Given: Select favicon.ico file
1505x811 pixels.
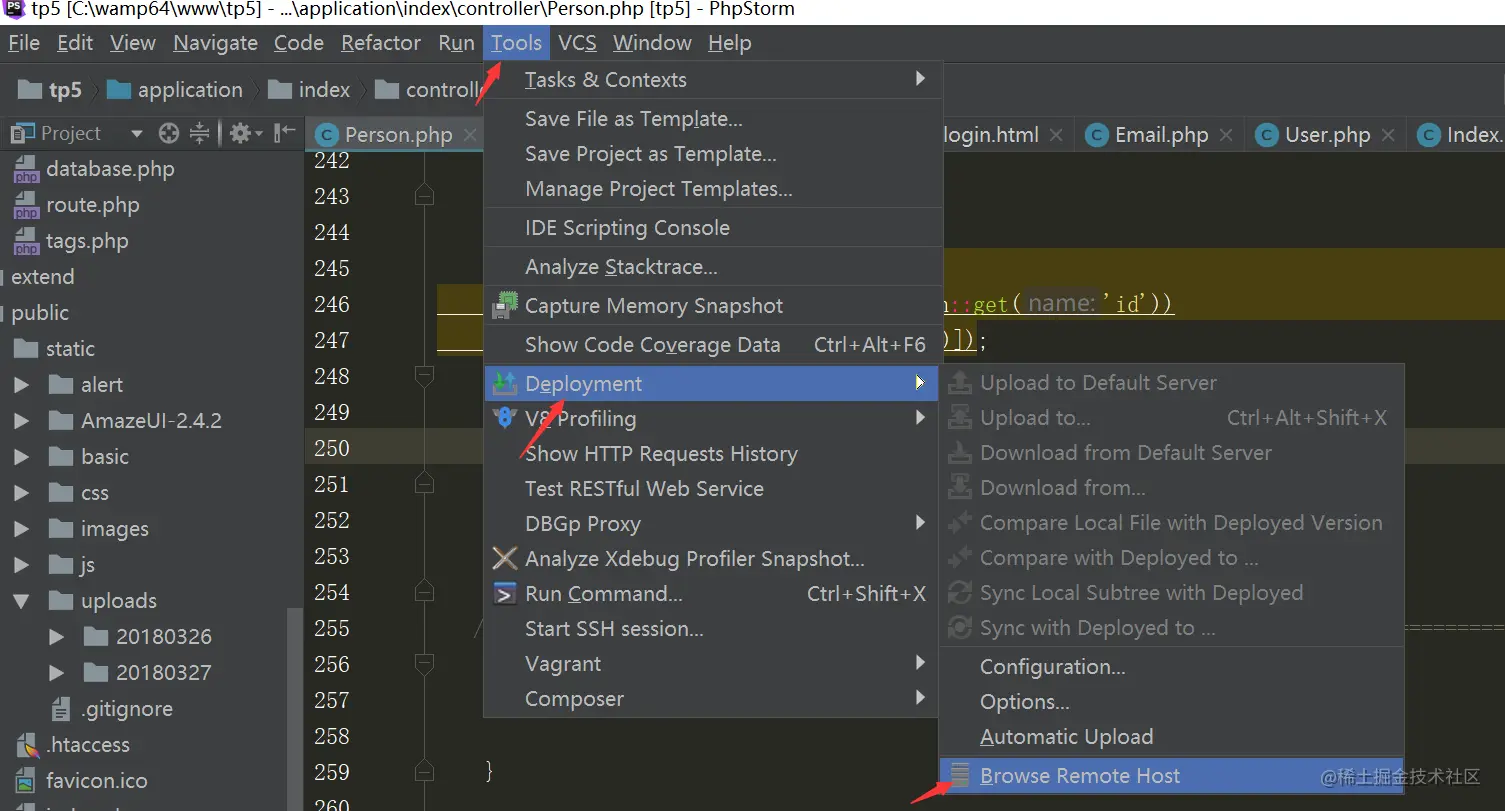Looking at the screenshot, I should click(x=96, y=781).
